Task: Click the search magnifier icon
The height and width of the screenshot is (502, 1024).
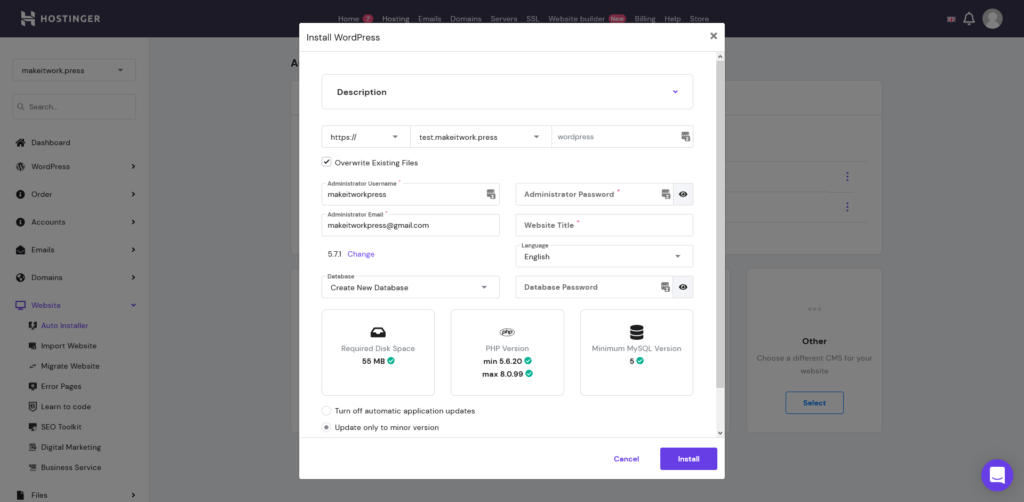Action: coord(21,106)
